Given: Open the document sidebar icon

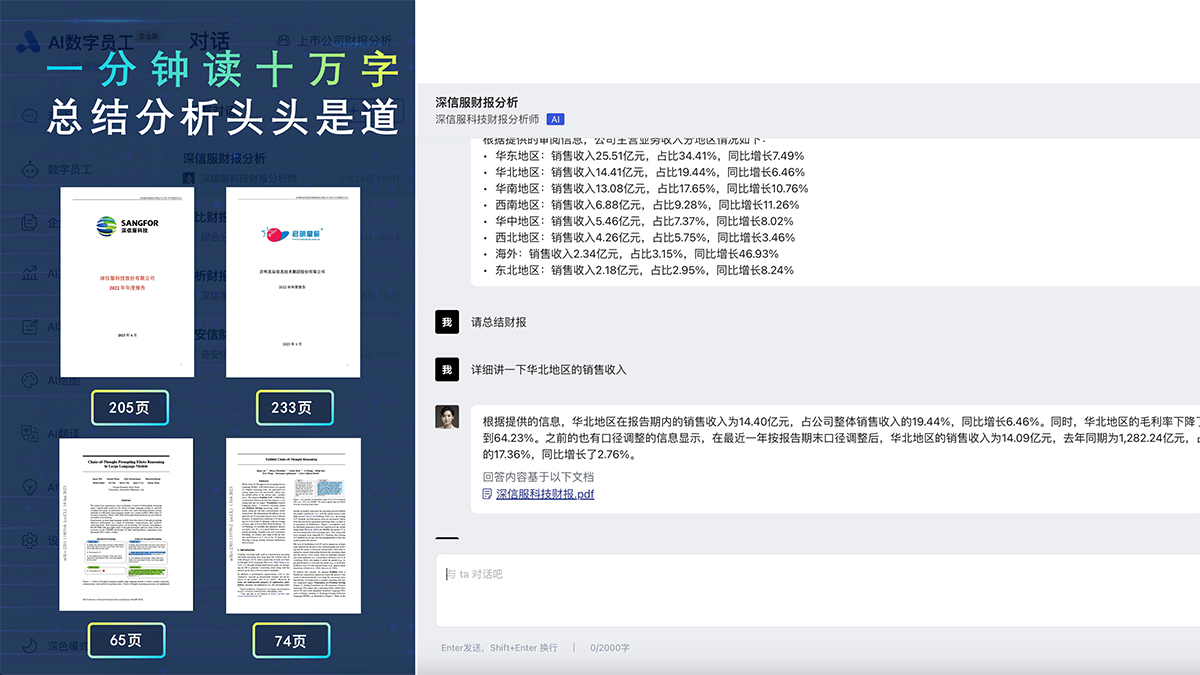Looking at the screenshot, I should click(29, 222).
